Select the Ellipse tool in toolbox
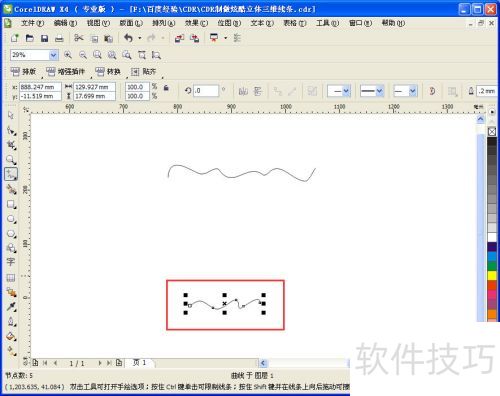Image resolution: width=500 pixels, height=396 pixels. pos(11,219)
